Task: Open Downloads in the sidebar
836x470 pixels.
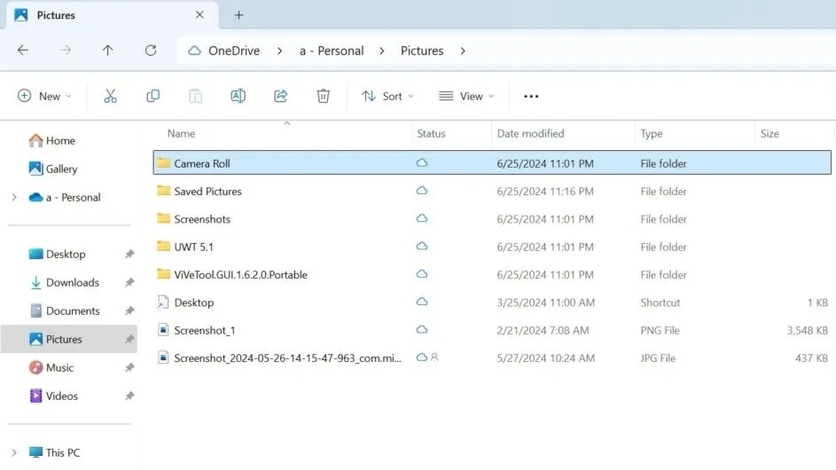Action: pos(65,282)
